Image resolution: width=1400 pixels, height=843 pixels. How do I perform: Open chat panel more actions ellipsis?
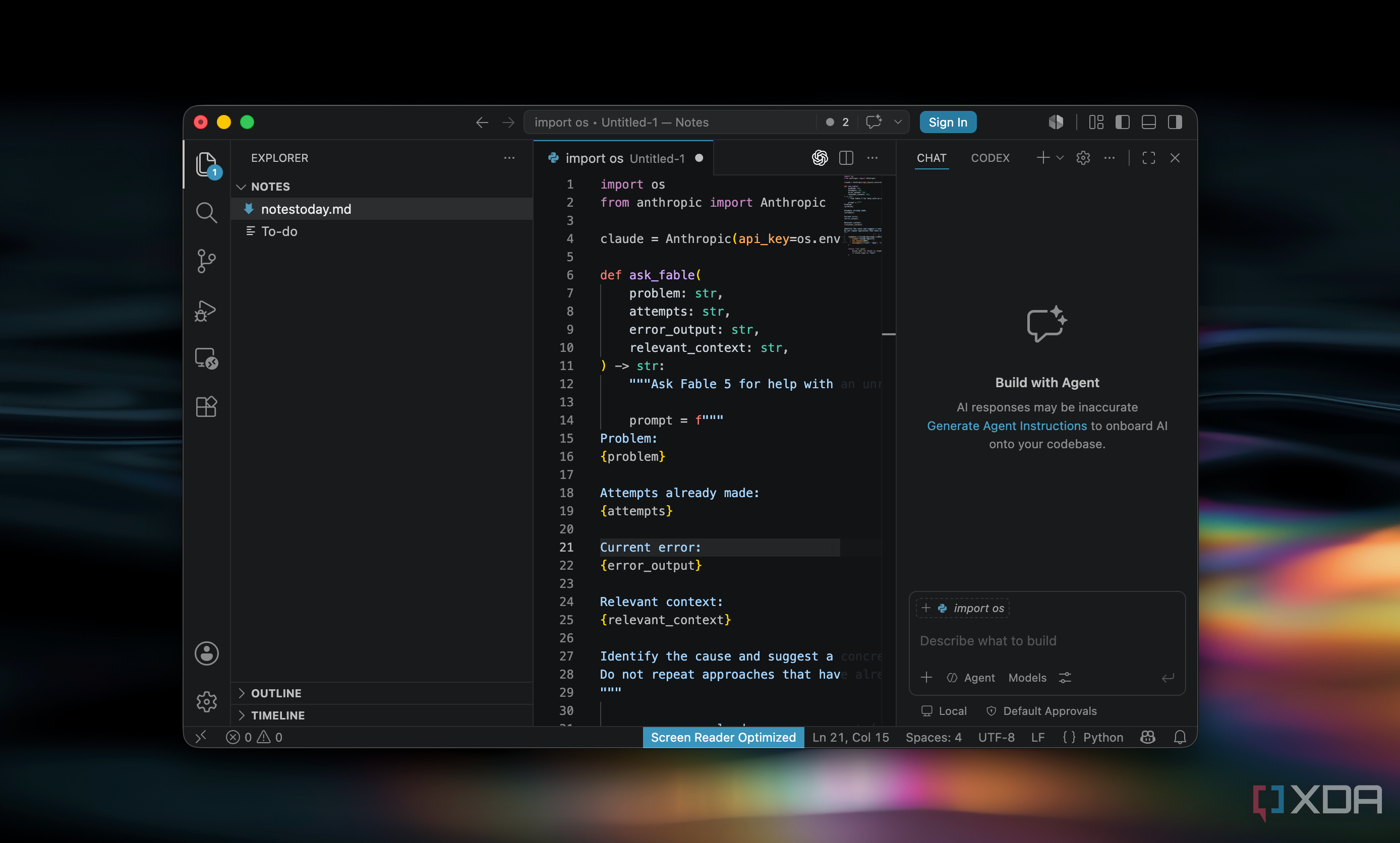click(x=1109, y=158)
